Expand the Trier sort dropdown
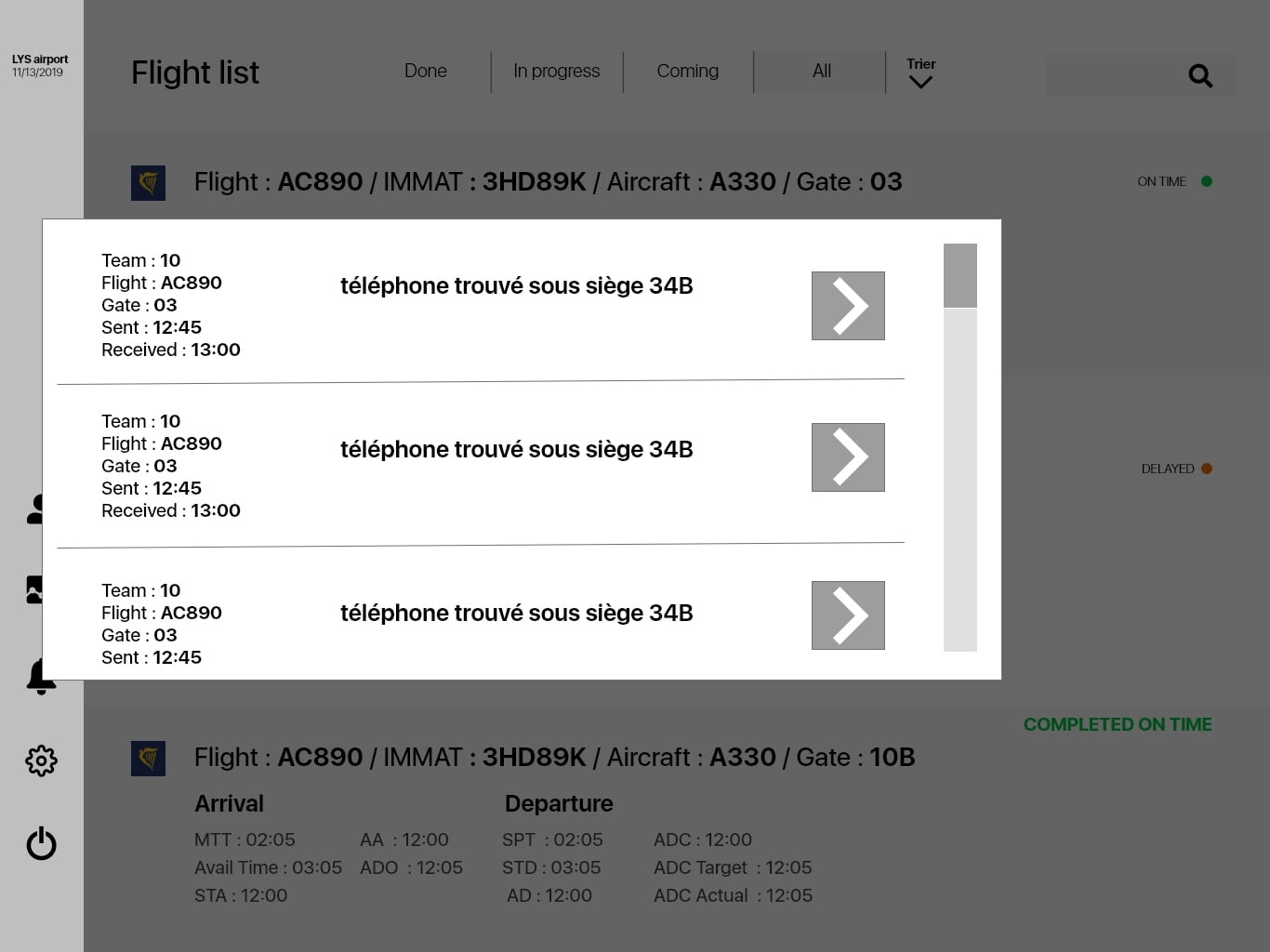1270x952 pixels. [920, 73]
